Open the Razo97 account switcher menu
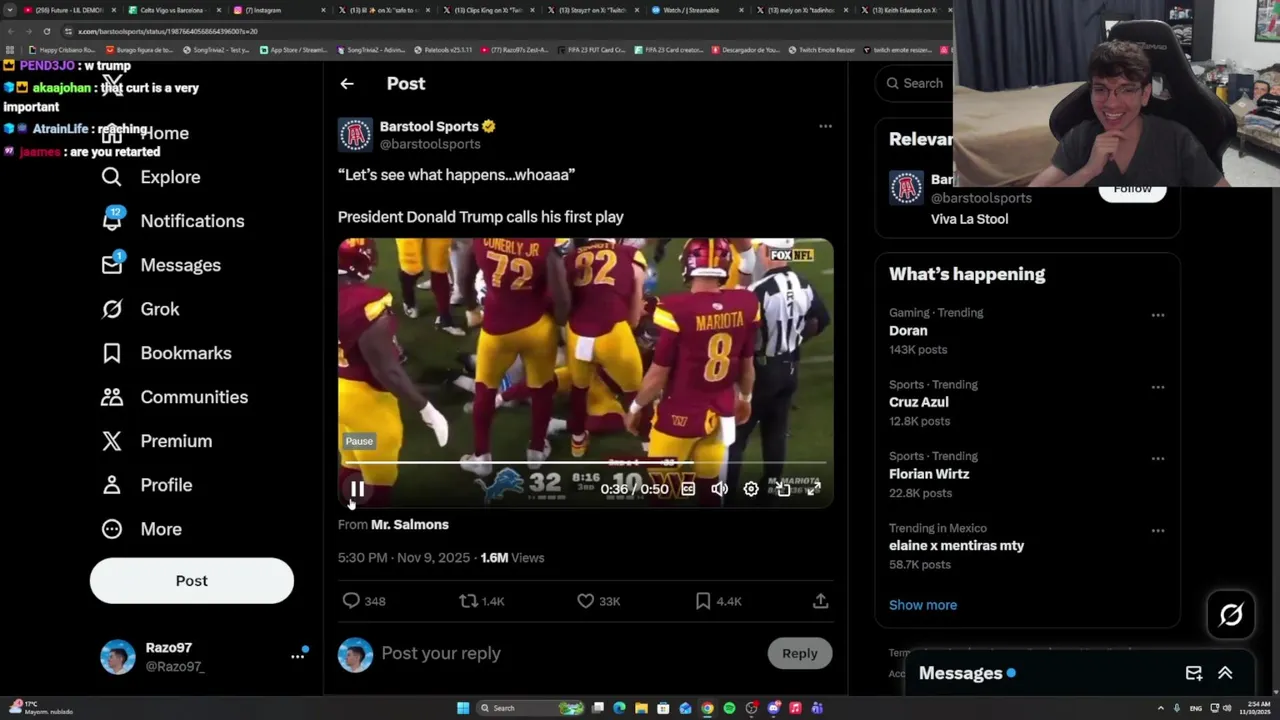Screen dimensions: 1280x720 coord(297,656)
